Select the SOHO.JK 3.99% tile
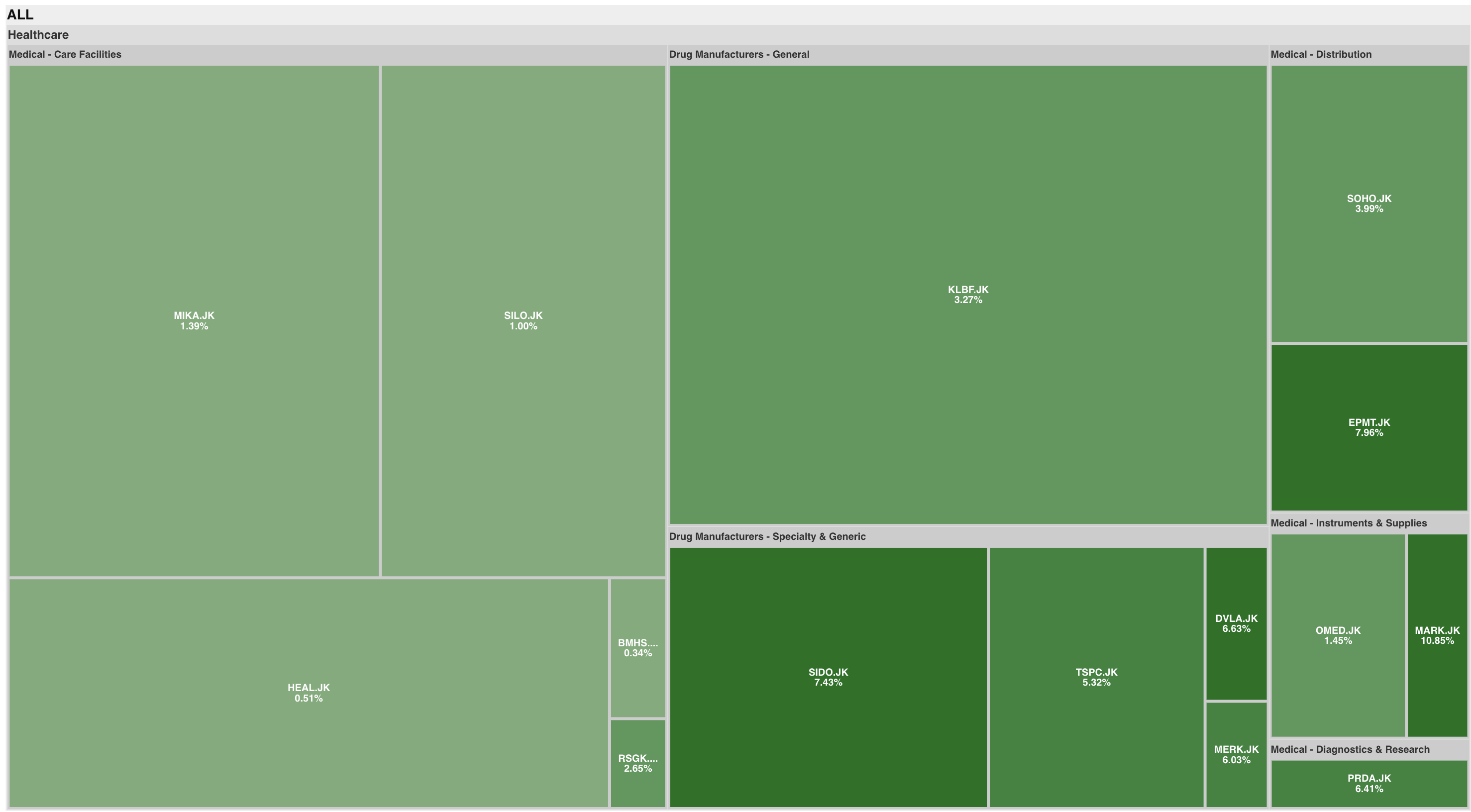The height and width of the screenshot is (812, 1471). pos(1369,203)
